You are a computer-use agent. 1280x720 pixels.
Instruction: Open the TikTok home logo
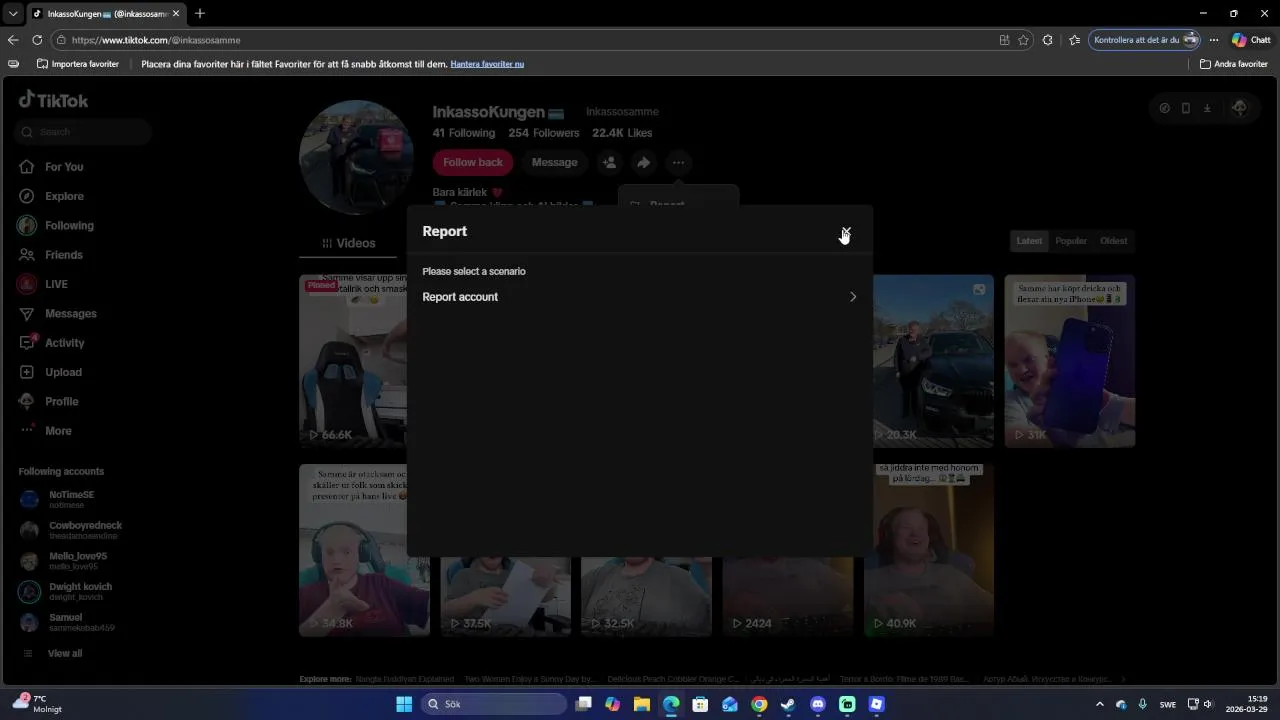pyautogui.click(x=54, y=100)
